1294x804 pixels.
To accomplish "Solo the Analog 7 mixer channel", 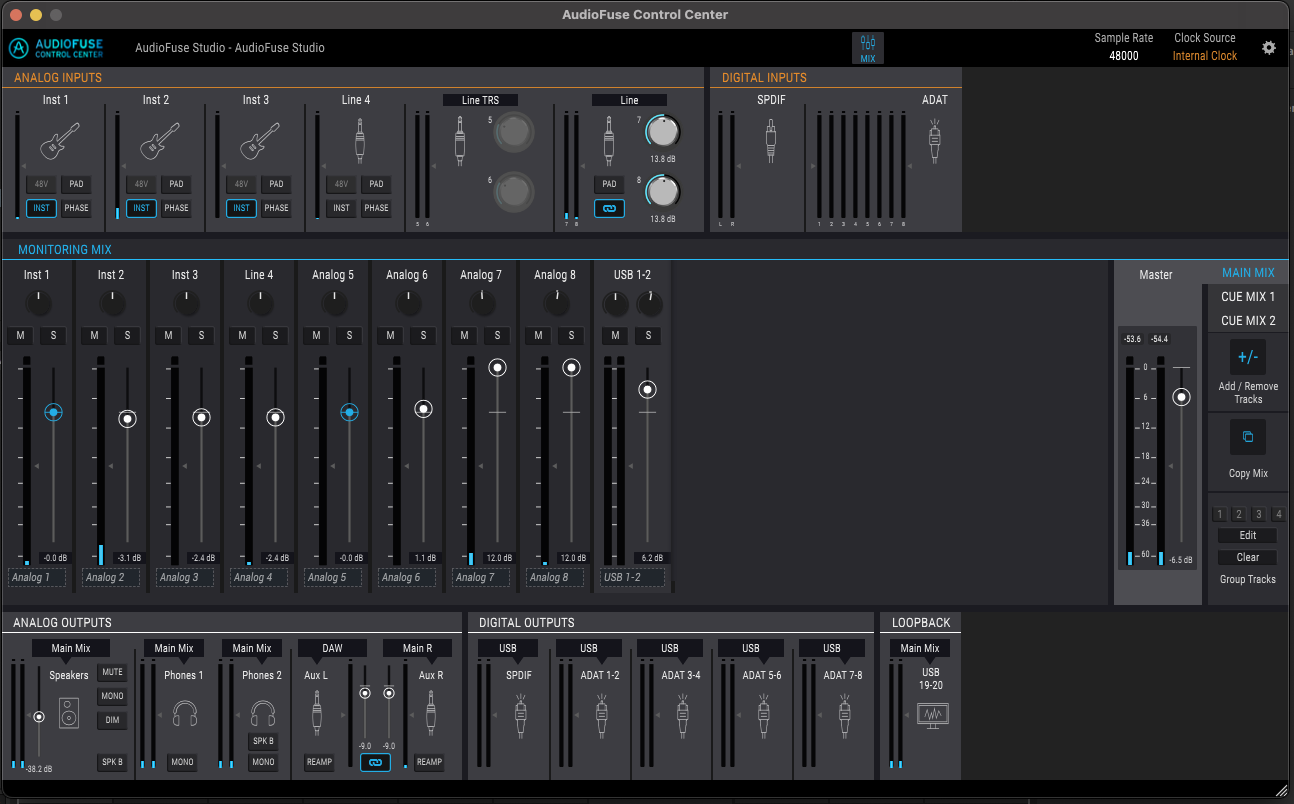I will (497, 336).
